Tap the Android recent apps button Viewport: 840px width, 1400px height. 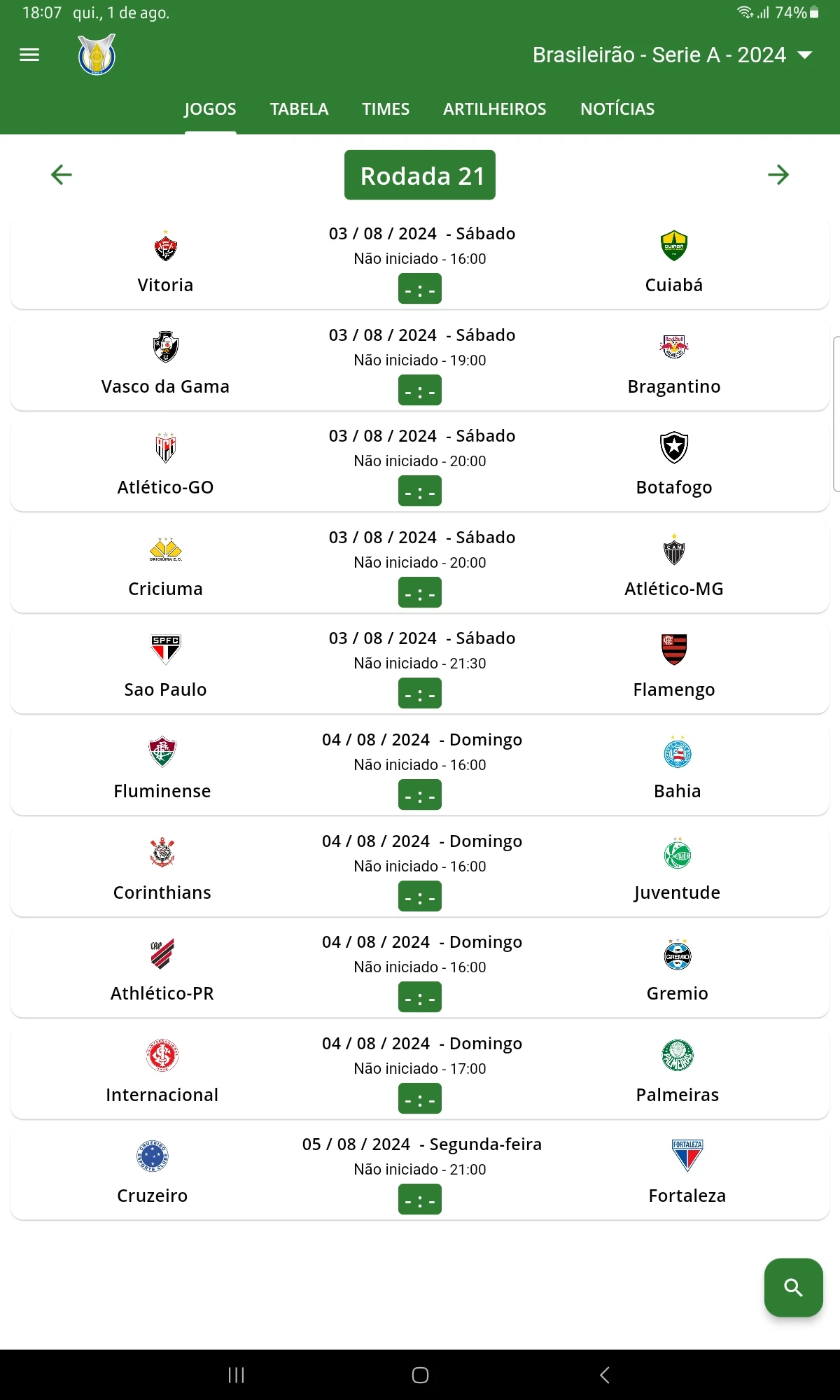(x=237, y=1375)
